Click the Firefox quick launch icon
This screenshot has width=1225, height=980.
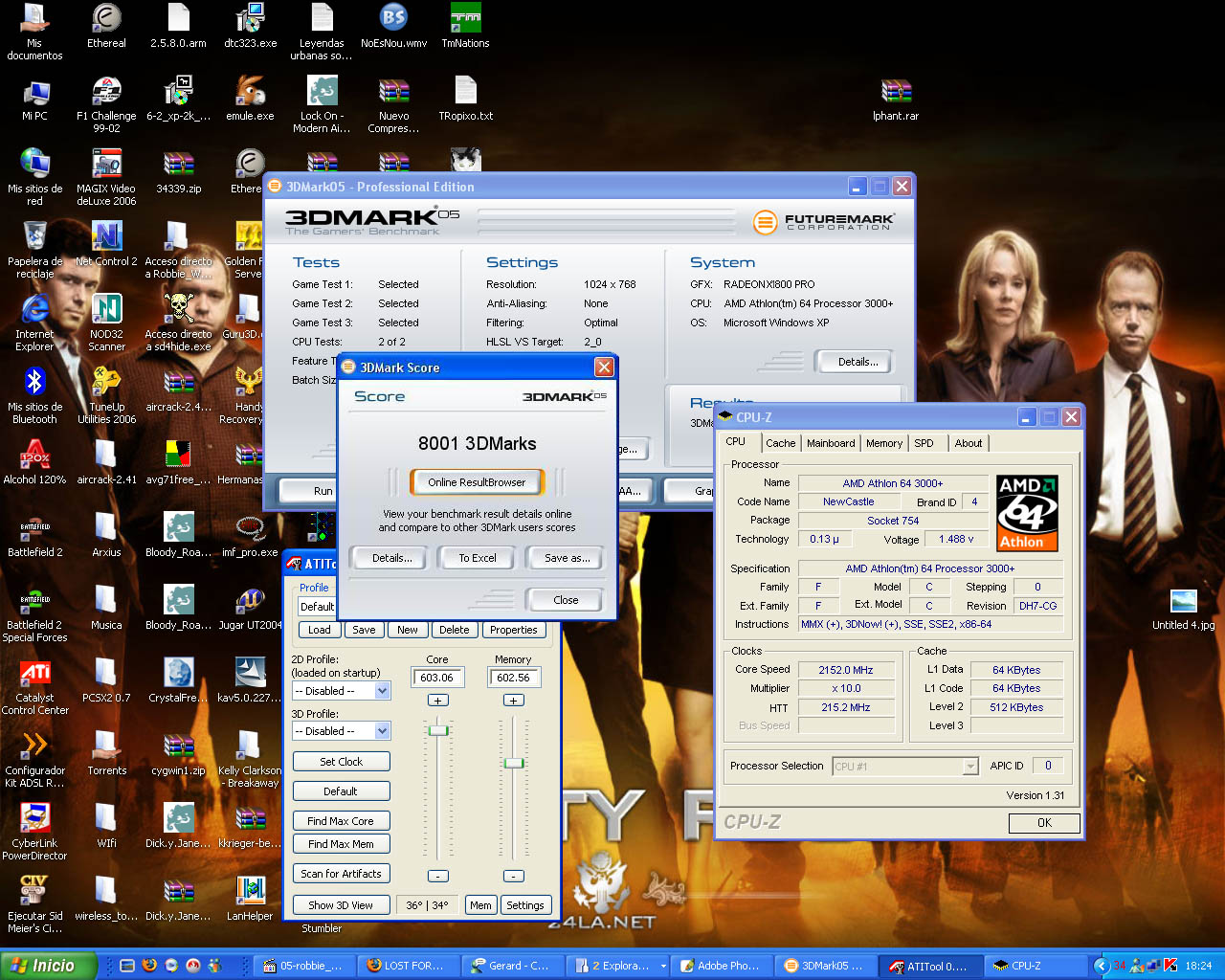coord(149,966)
